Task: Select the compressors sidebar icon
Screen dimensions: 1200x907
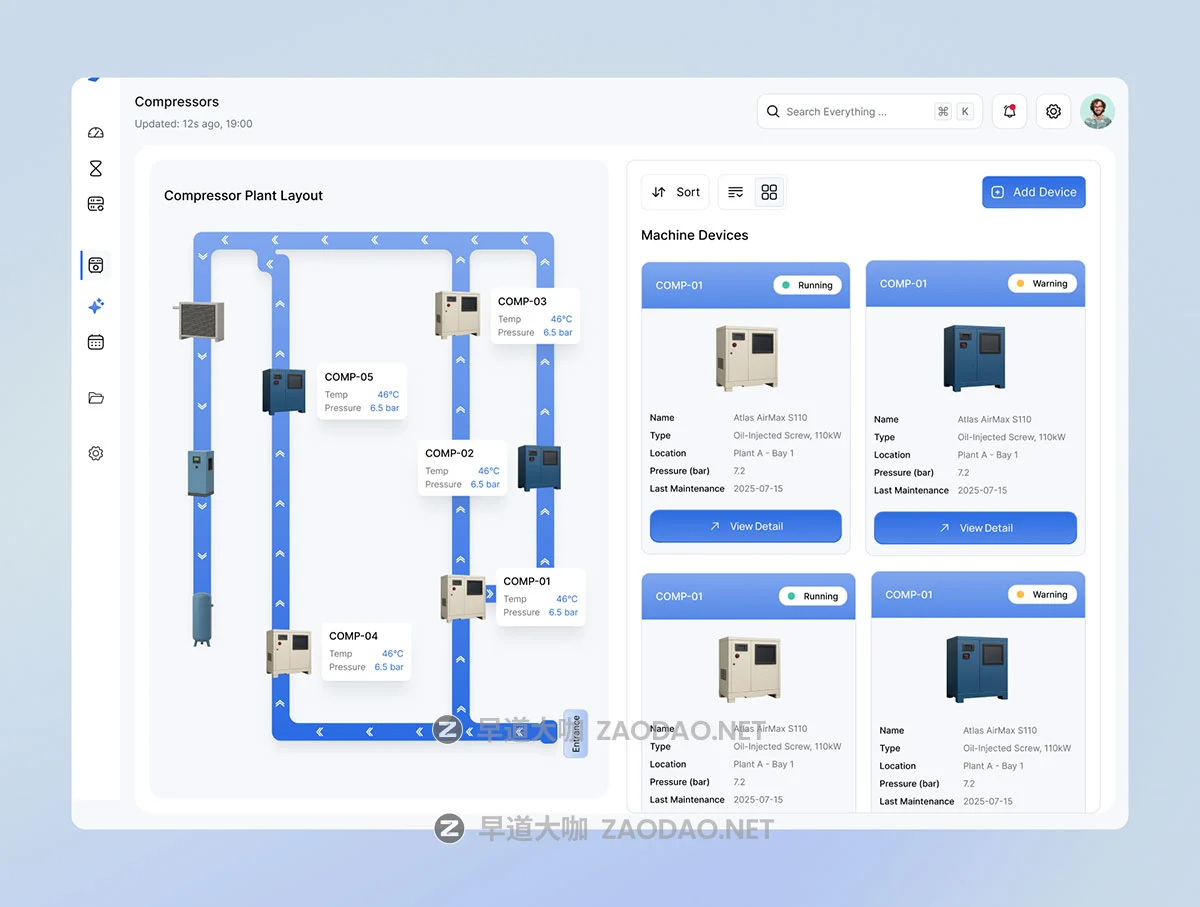Action: click(96, 265)
